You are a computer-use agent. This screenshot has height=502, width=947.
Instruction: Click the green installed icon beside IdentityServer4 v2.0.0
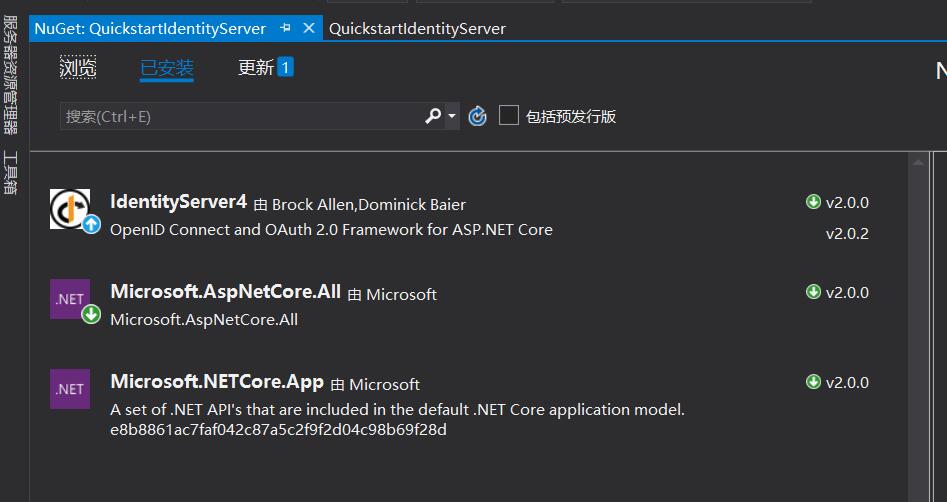click(x=814, y=202)
